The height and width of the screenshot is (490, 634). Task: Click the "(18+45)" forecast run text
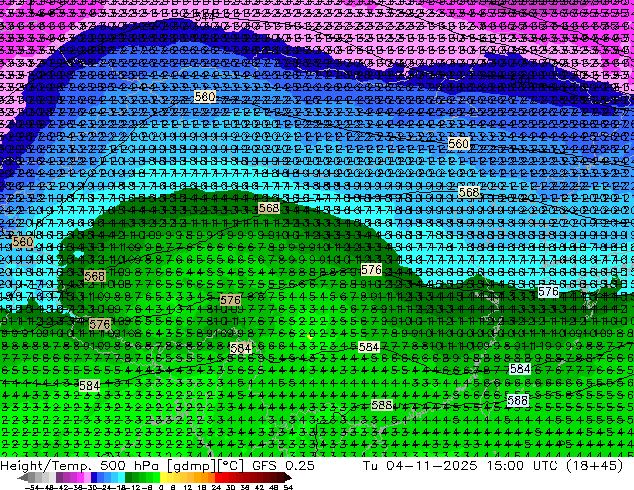[594, 466]
